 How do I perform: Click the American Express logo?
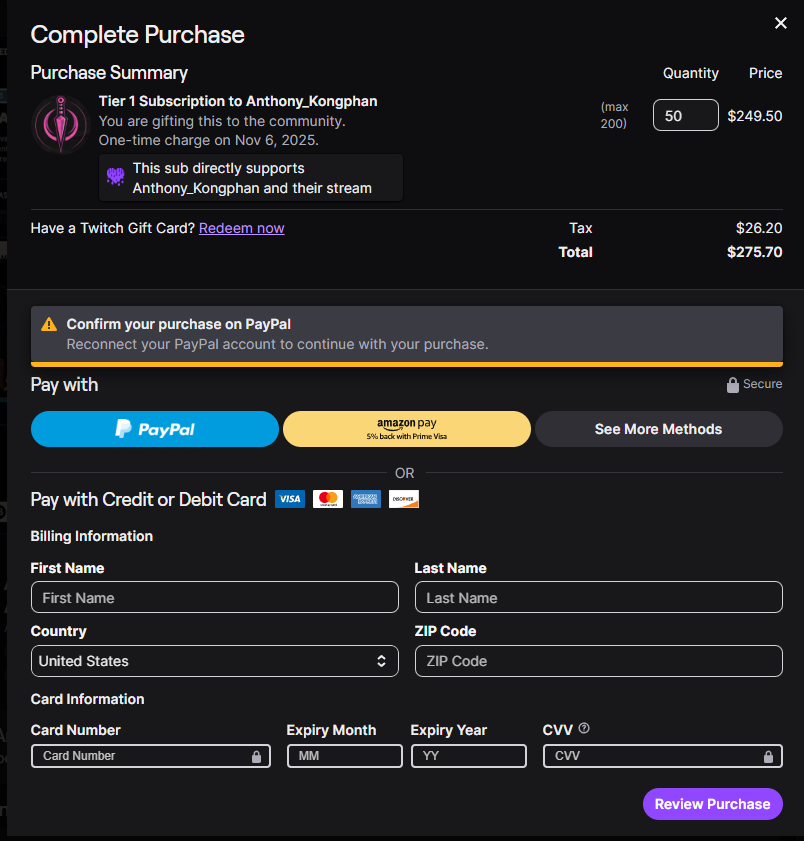[x=366, y=499]
